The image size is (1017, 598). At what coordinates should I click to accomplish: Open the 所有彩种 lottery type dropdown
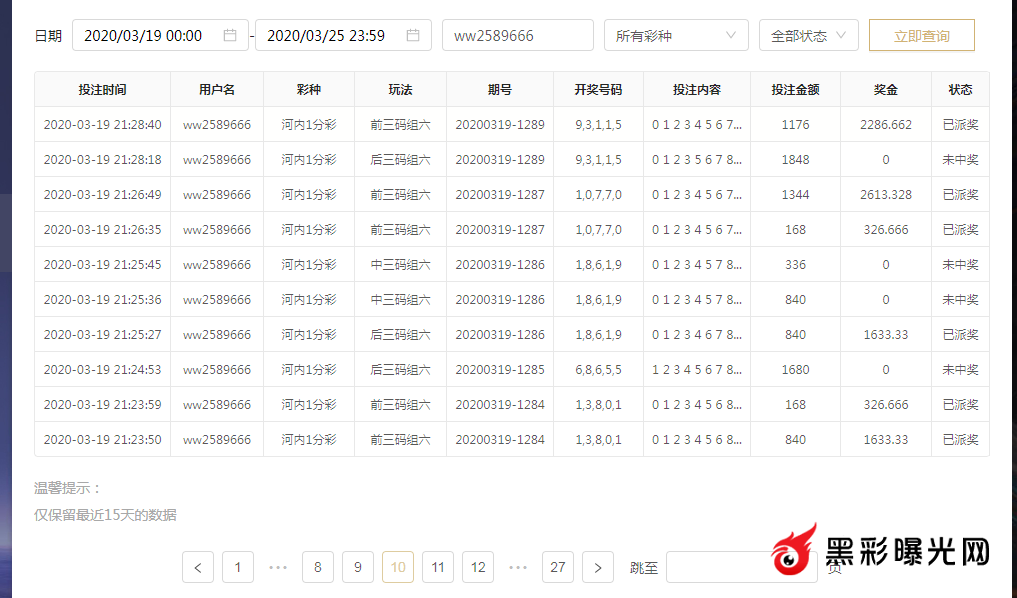676,35
